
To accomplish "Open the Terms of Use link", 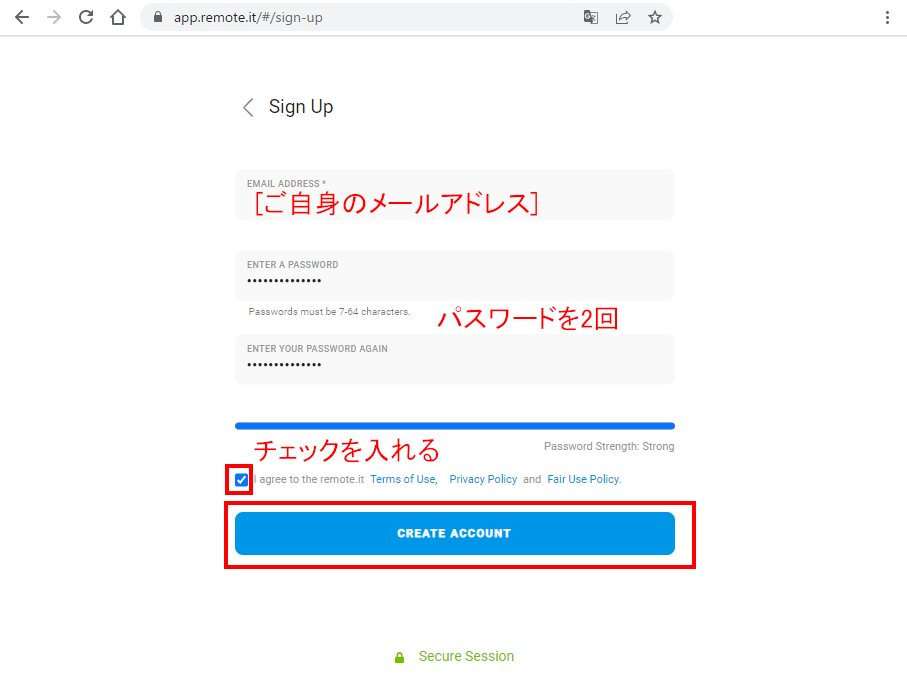I will coord(403,480).
